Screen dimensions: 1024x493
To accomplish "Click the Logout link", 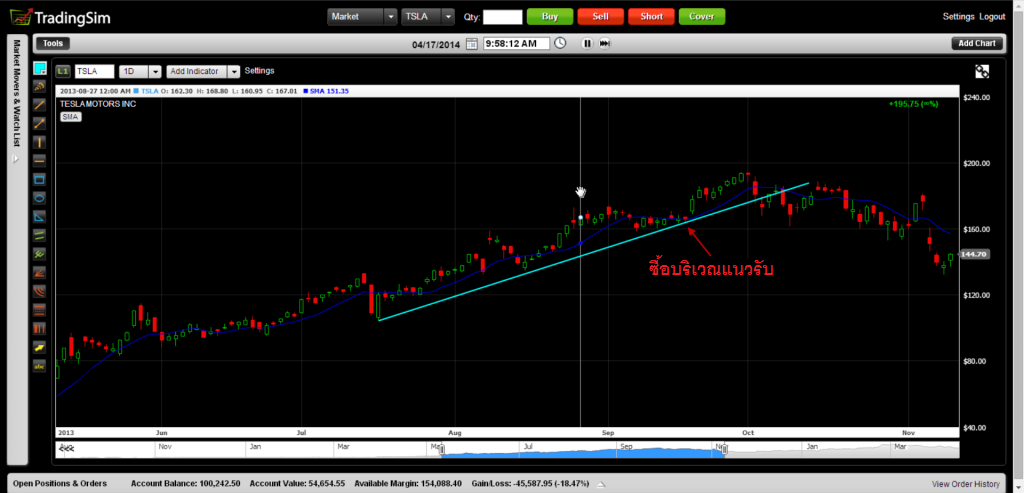I will point(992,17).
